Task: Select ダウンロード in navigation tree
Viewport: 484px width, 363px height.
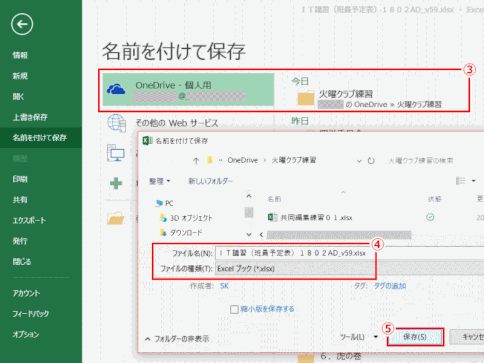Action: click(181, 232)
